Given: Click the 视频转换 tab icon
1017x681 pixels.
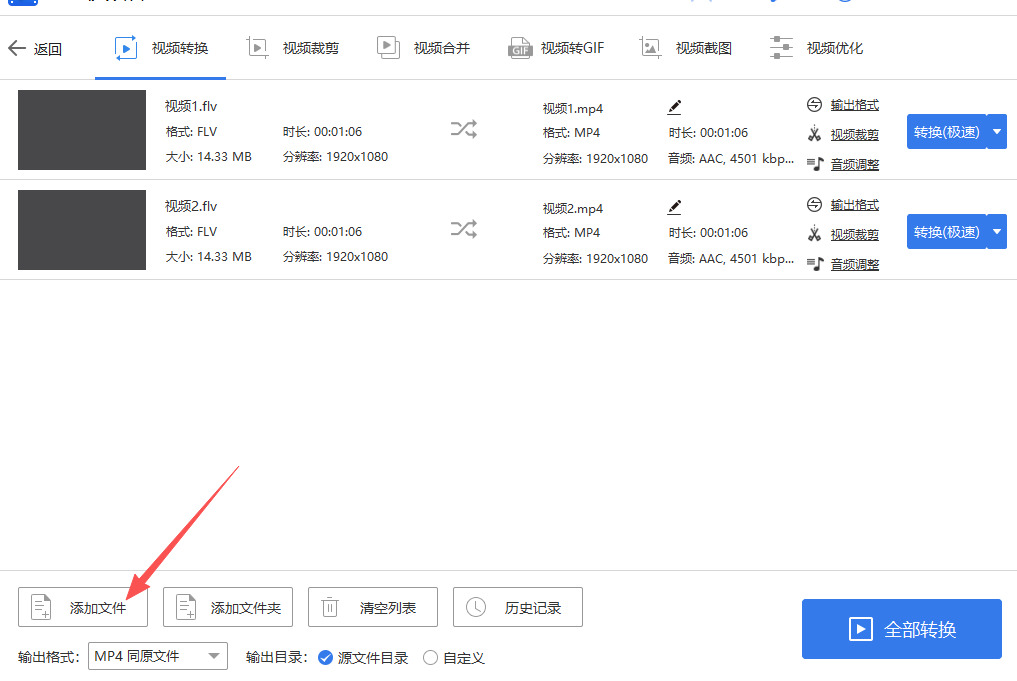Looking at the screenshot, I should click(126, 48).
